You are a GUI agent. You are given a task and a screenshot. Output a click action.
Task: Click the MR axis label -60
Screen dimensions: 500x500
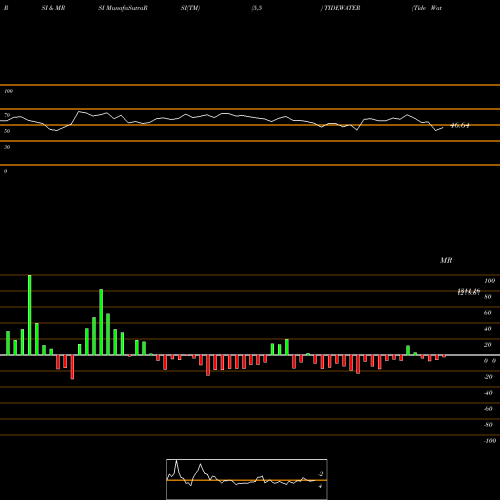click(488, 409)
